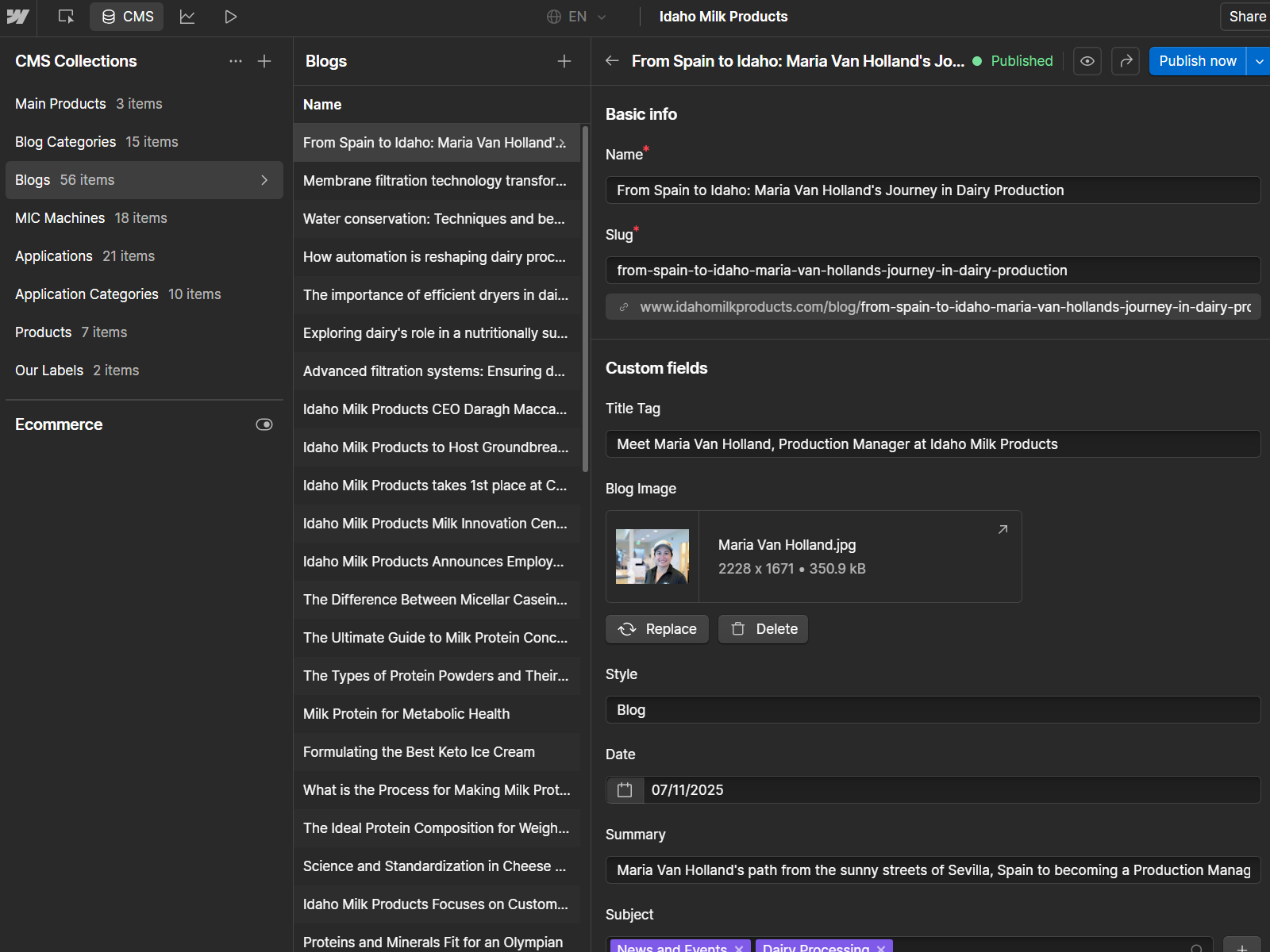Click the Name column header
The width and height of the screenshot is (1270, 952).
point(322,105)
